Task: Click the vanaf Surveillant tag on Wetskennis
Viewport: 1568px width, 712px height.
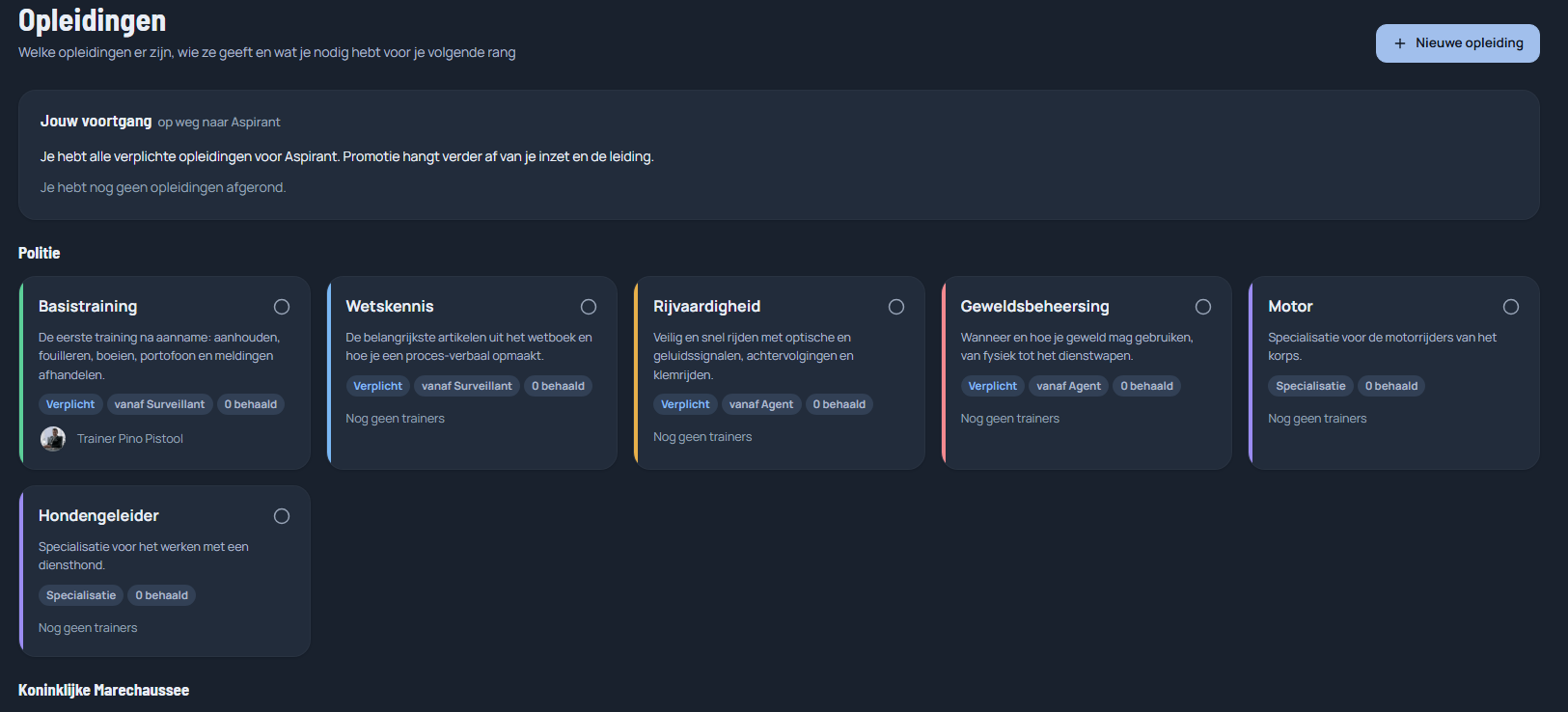Action: pos(467,386)
